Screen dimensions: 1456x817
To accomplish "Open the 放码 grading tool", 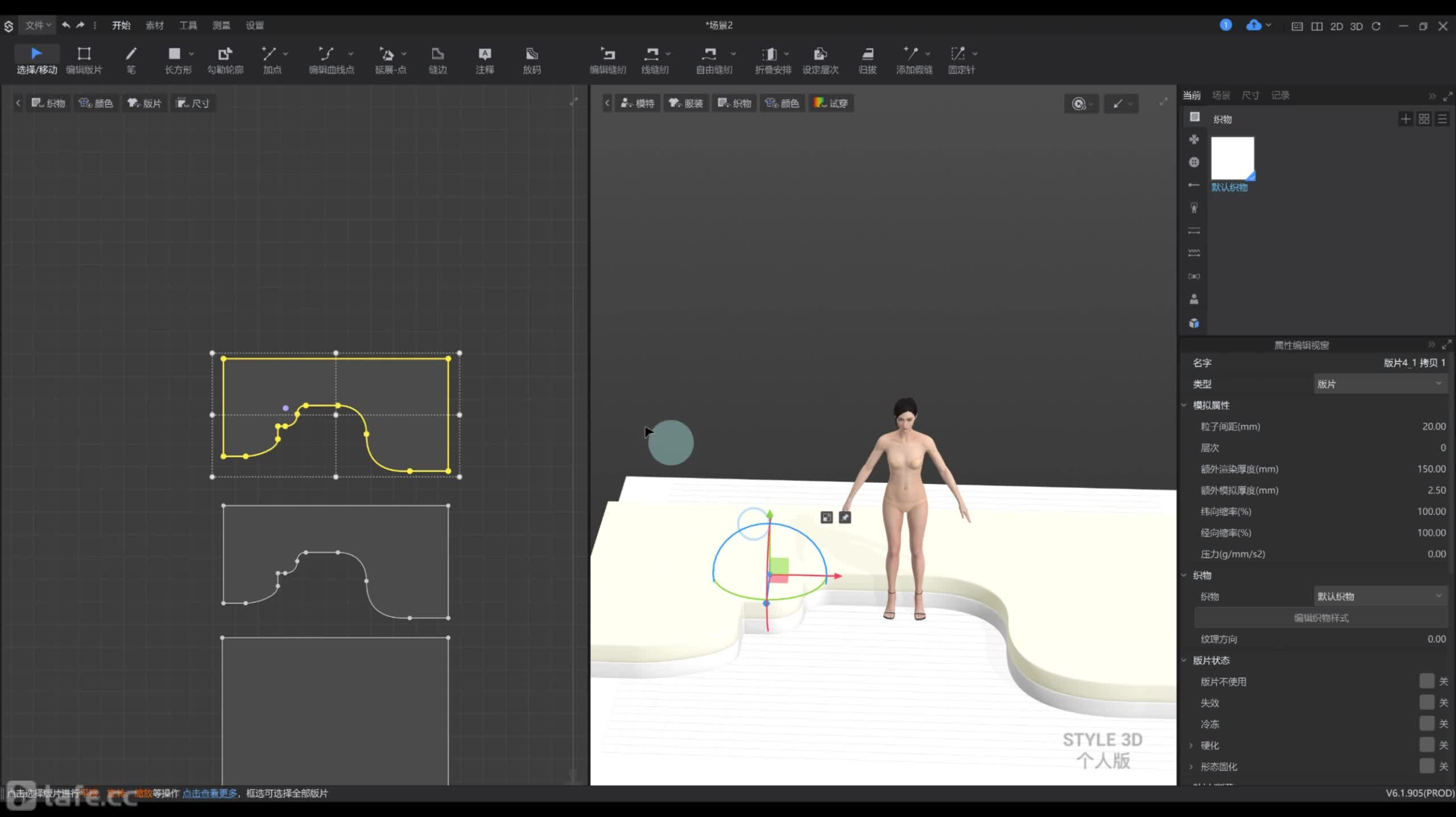I will tap(532, 60).
